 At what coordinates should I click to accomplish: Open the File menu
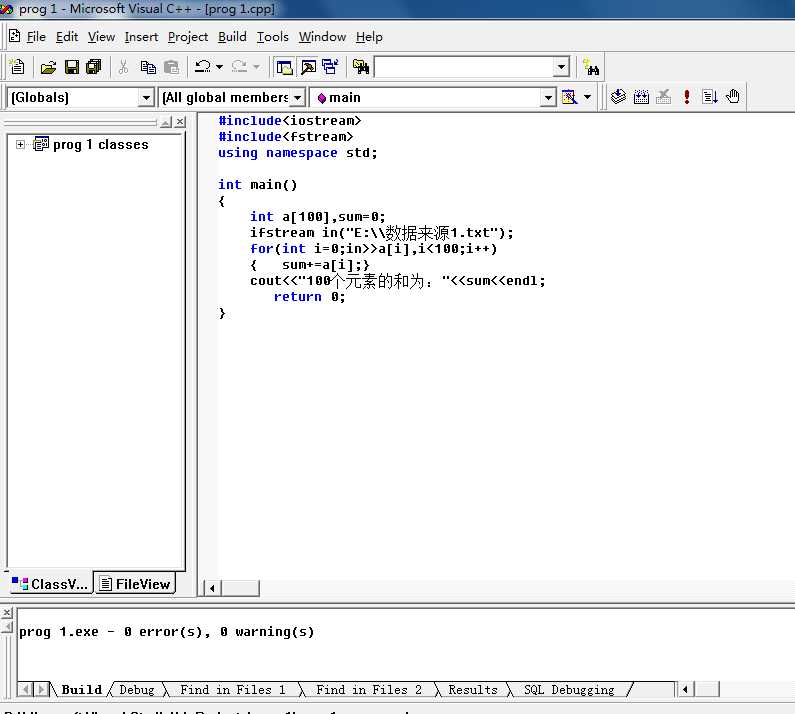pyautogui.click(x=36, y=37)
